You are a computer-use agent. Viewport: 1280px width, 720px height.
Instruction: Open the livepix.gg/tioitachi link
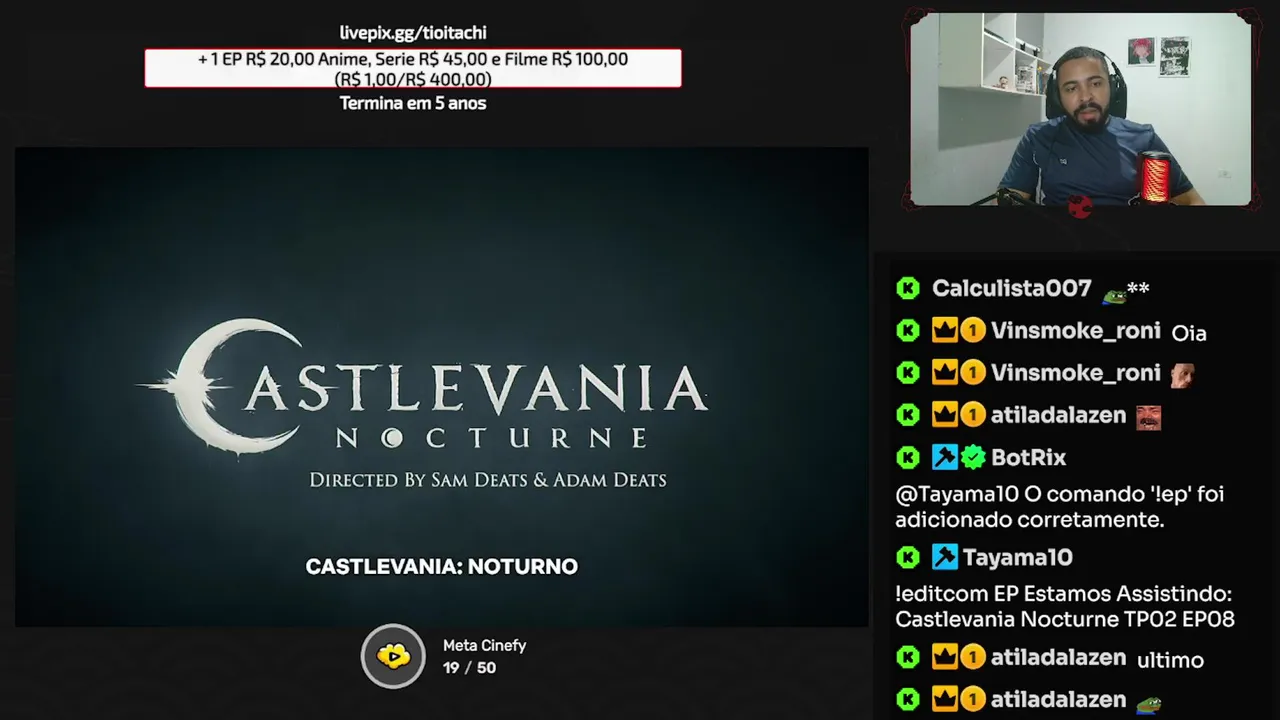413,33
